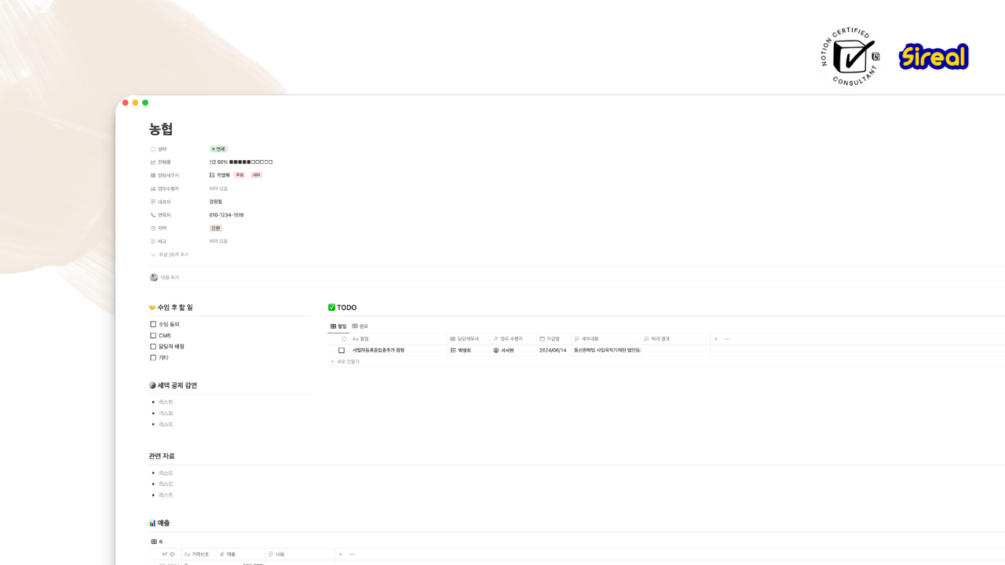The width and height of the screenshot is (1005, 565).
Task: Expand the hidden properties chevron row
Action: pos(170,254)
